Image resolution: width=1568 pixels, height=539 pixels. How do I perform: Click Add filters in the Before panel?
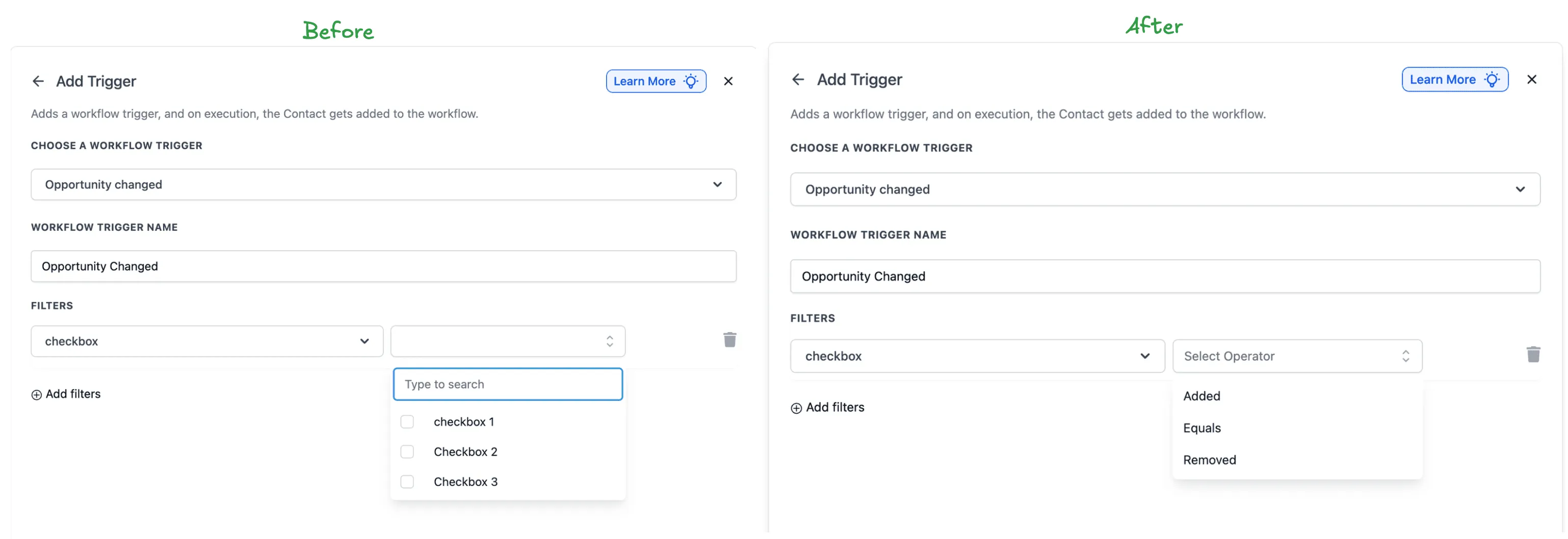73,394
